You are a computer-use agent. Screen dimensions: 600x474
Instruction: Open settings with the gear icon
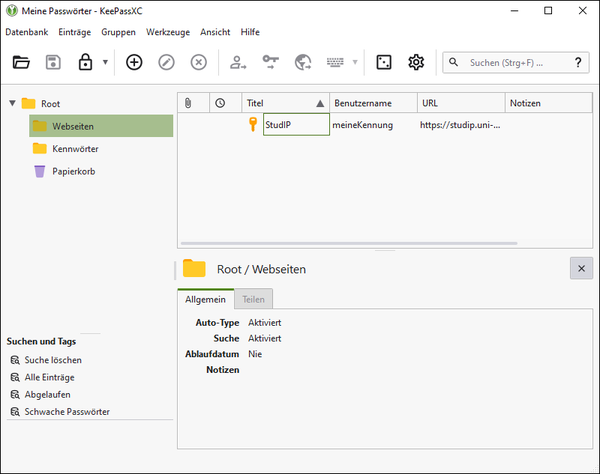coord(416,62)
